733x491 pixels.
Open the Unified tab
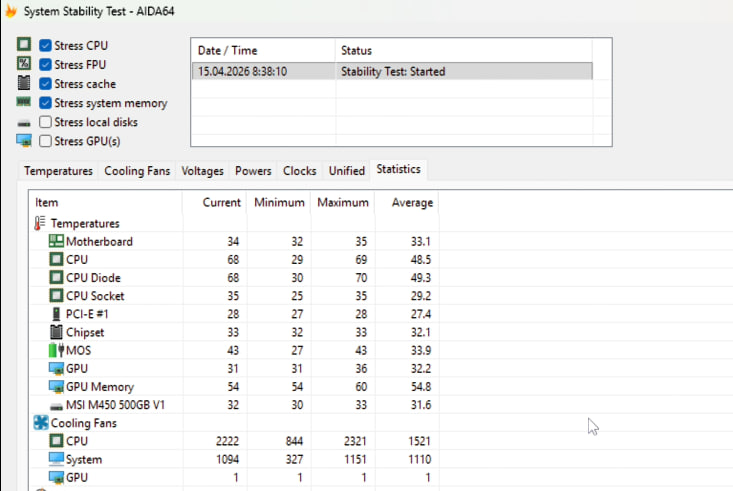coord(347,171)
